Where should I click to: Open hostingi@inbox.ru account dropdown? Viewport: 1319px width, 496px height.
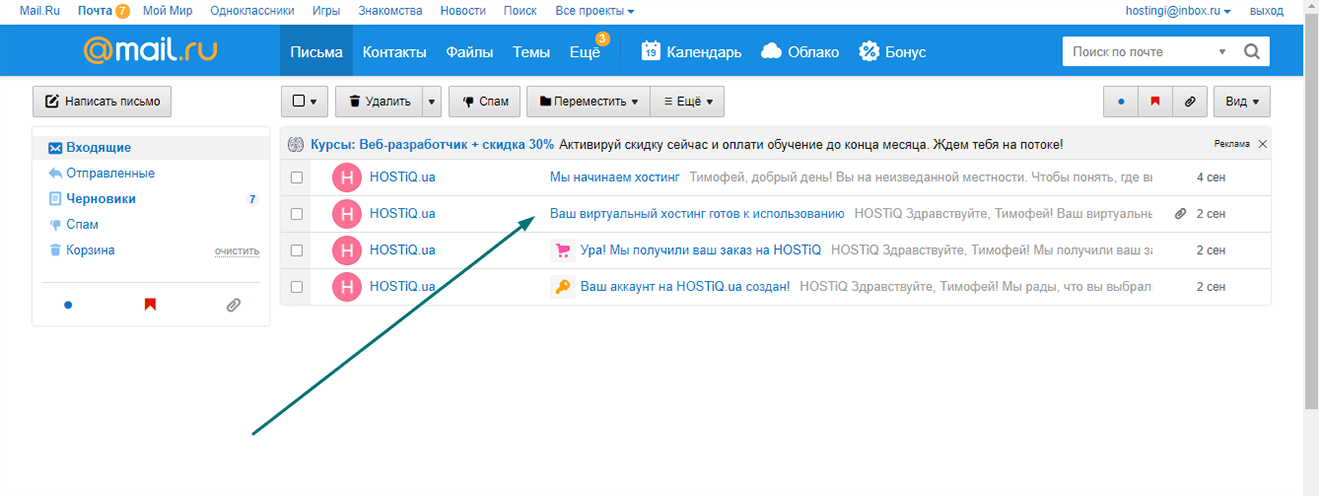(x=1178, y=11)
